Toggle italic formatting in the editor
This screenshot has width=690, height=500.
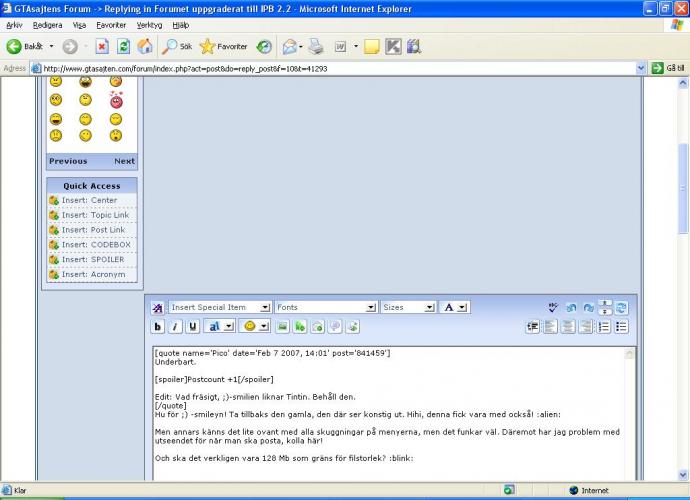175,326
